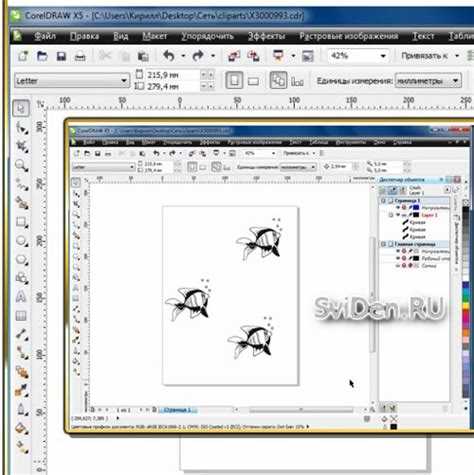Choose the Crop tool in main toolbox

click(22, 146)
